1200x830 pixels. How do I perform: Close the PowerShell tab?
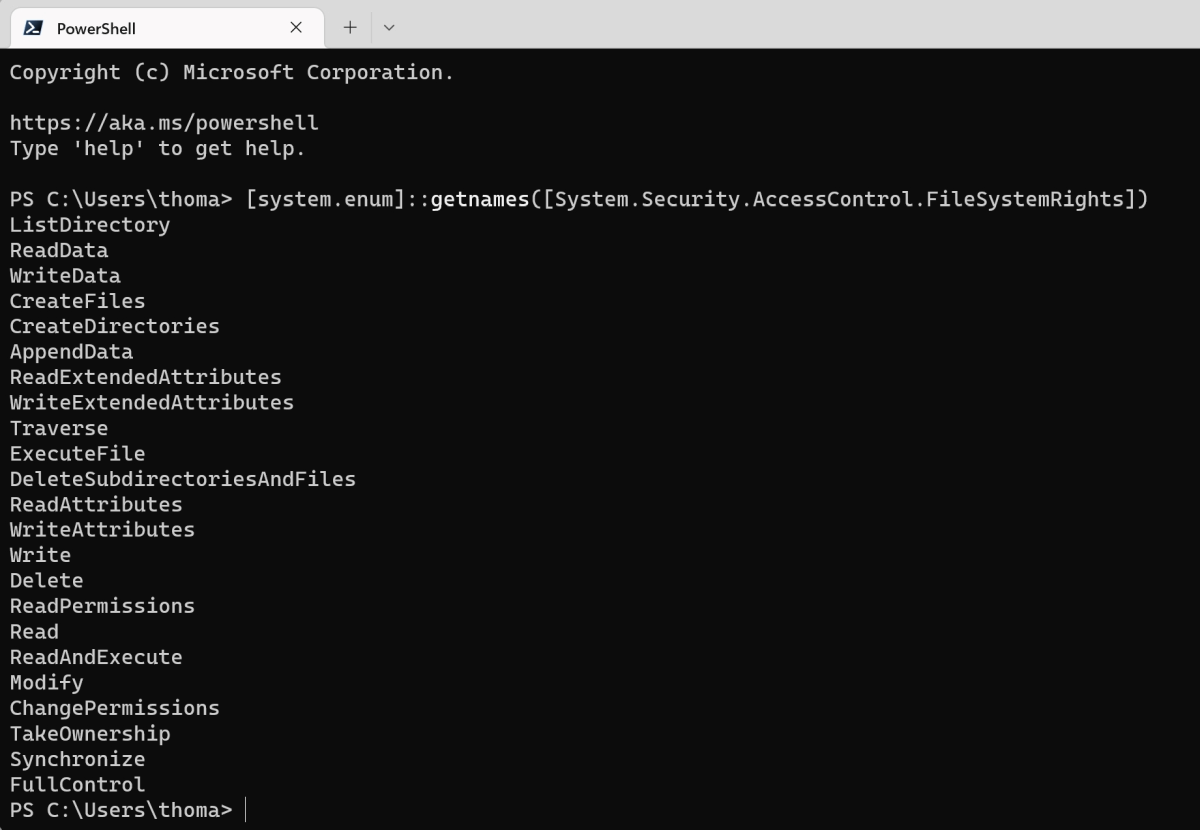pos(296,28)
